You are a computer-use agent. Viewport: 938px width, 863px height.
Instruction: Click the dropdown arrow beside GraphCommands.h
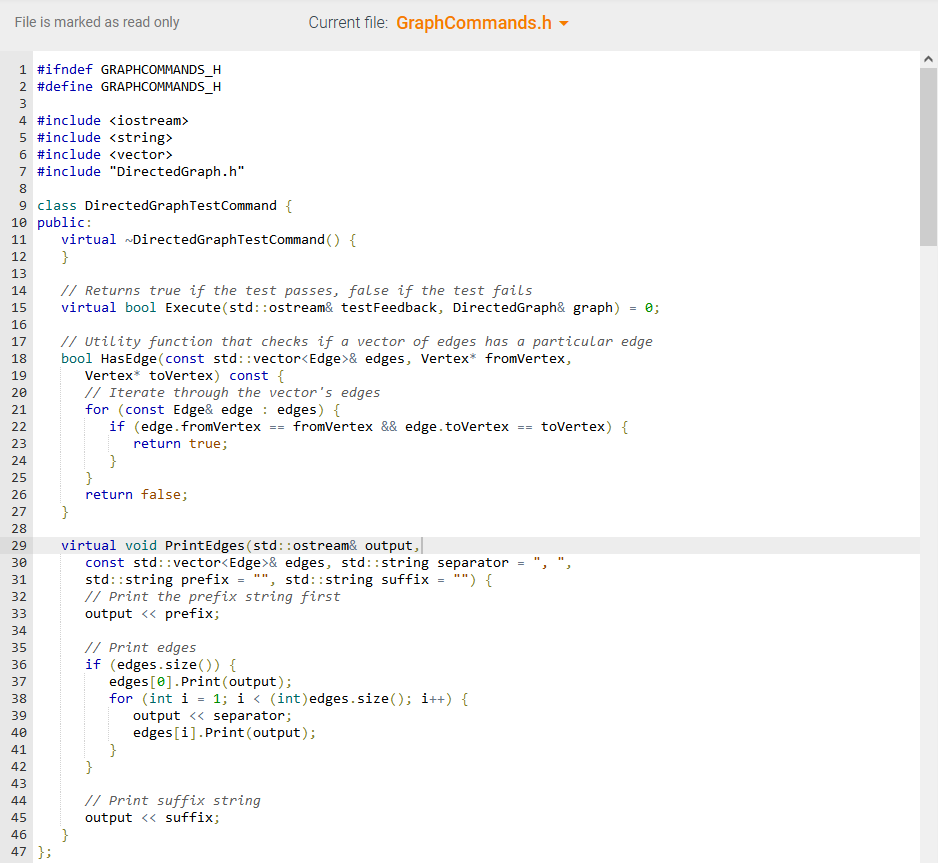[x=561, y=22]
